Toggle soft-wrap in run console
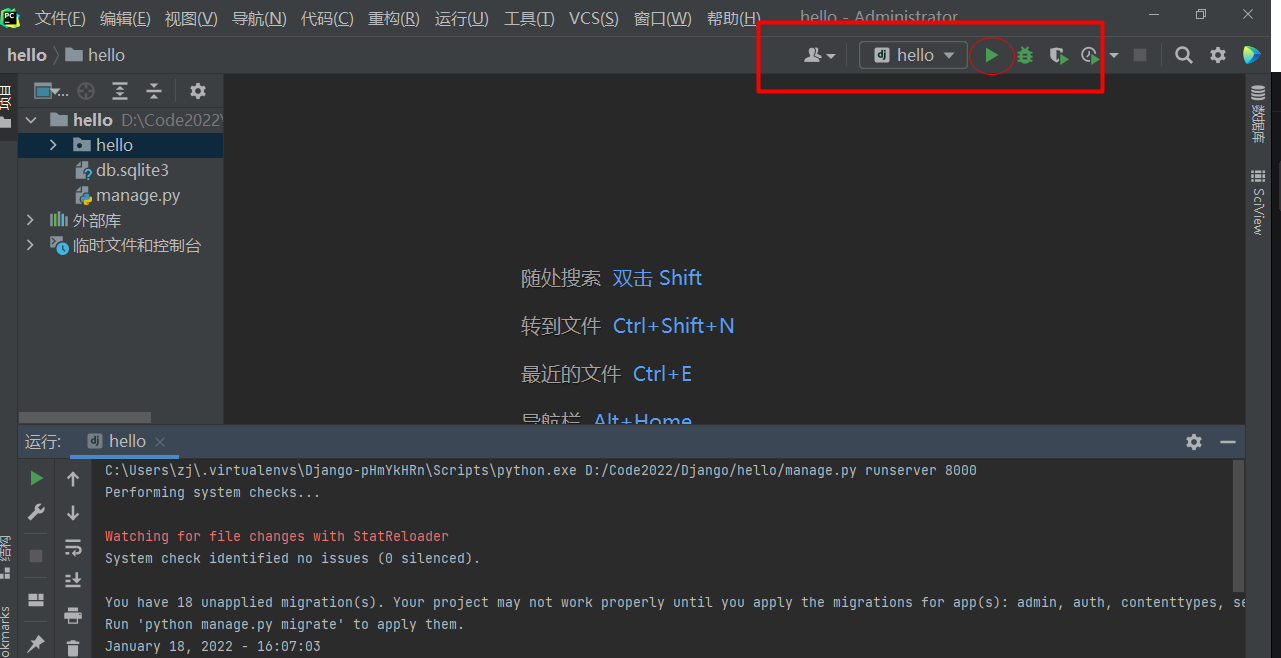The height and width of the screenshot is (658, 1281). [73, 547]
